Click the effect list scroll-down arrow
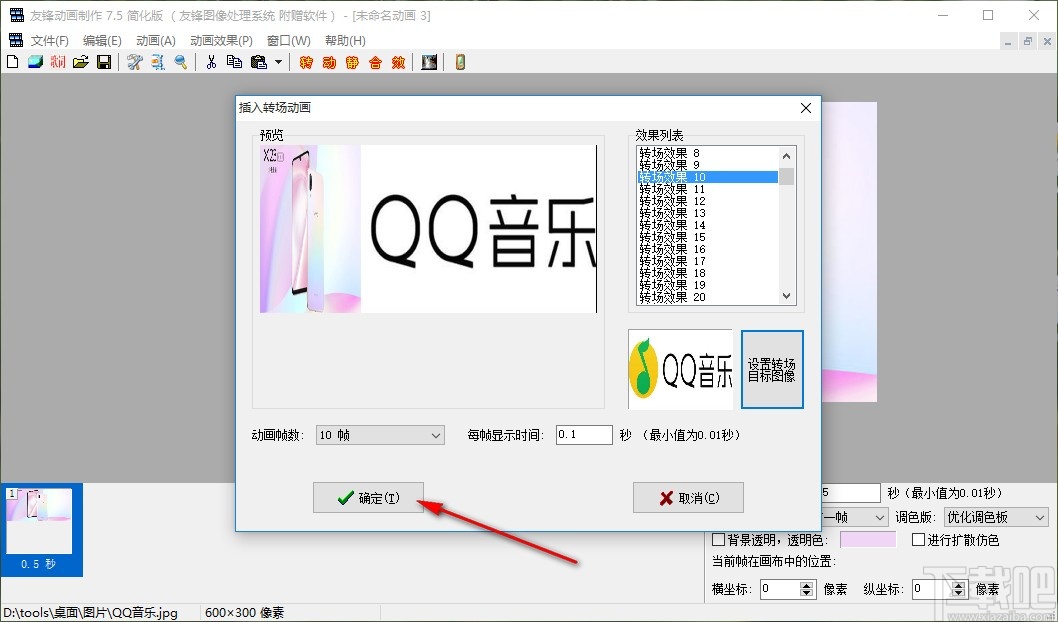This screenshot has height=622, width=1058. coord(786,295)
